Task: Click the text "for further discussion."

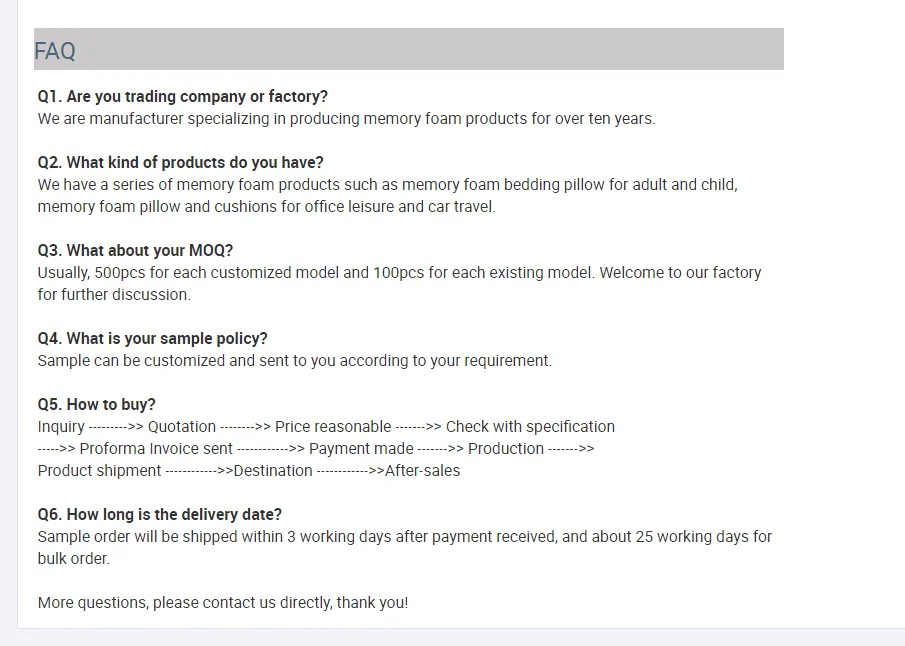Action: 114,295
